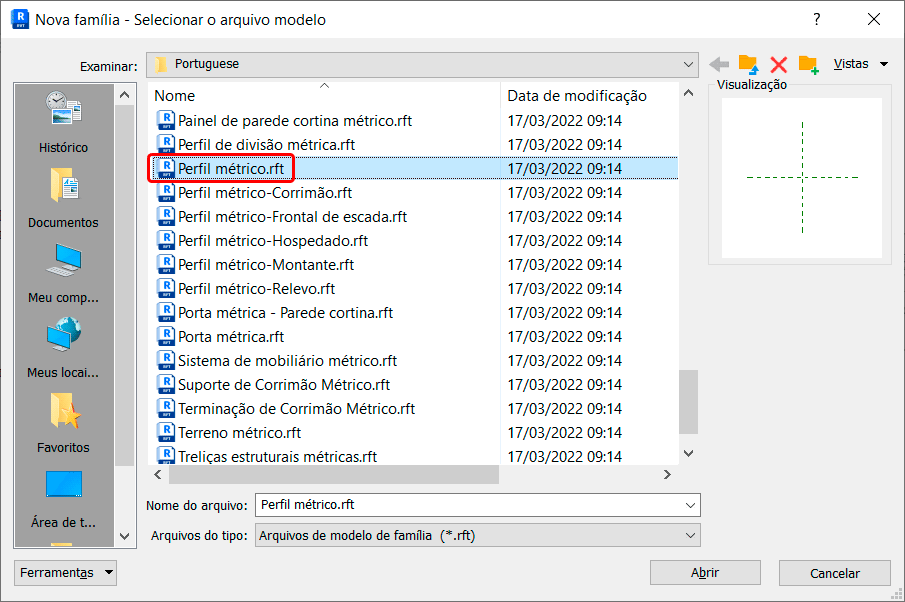Image resolution: width=905 pixels, height=602 pixels.
Task: Select Porta métrica.rft file
Action: tap(231, 337)
